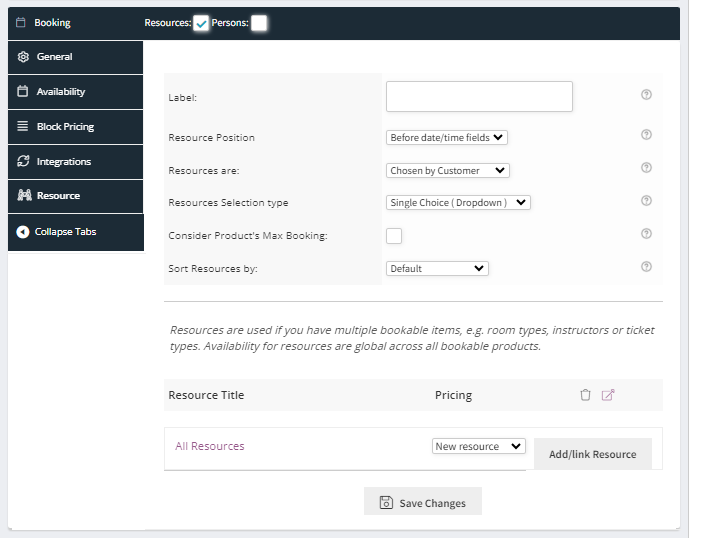
Task: Click help icon for Consider Product's Max Booking
Action: pyautogui.click(x=646, y=233)
